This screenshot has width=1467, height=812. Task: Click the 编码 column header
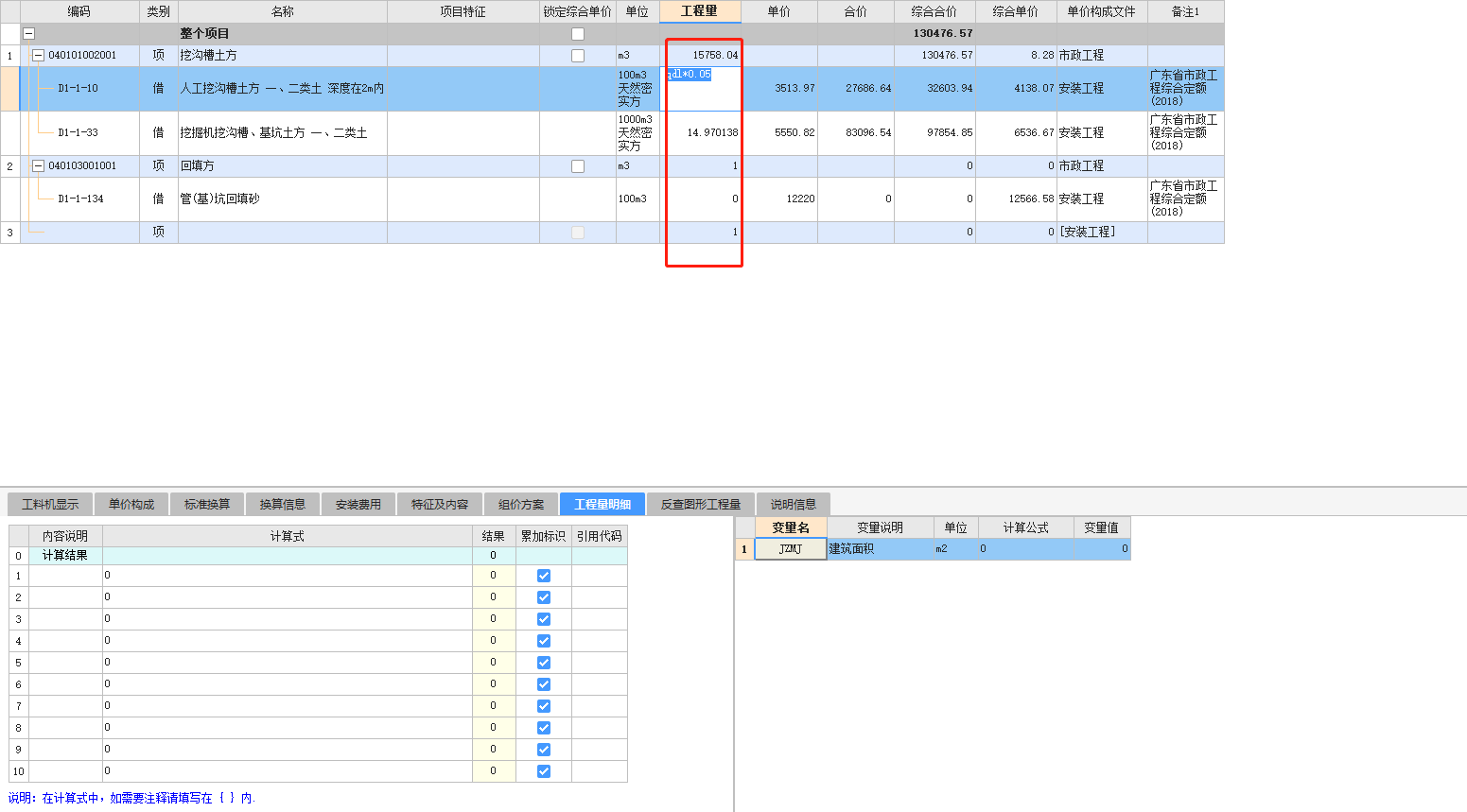[79, 11]
